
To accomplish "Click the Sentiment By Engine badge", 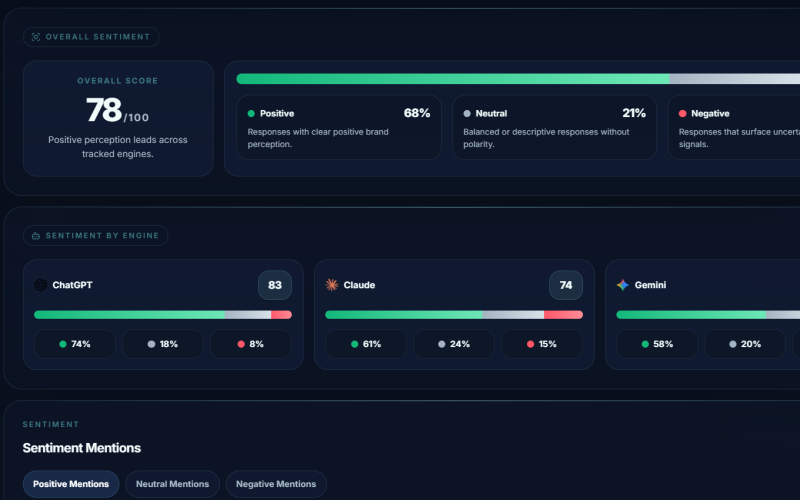I will pyautogui.click(x=95, y=236).
